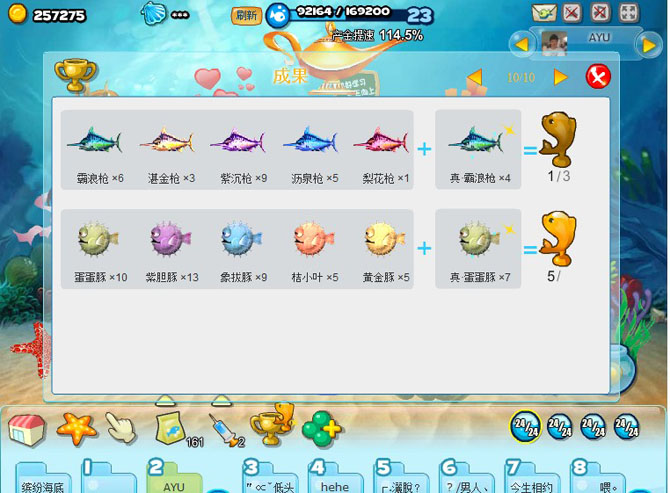The height and width of the screenshot is (493, 670).
Task: Click the gold coin icon
Action: pyautogui.click(x=18, y=14)
